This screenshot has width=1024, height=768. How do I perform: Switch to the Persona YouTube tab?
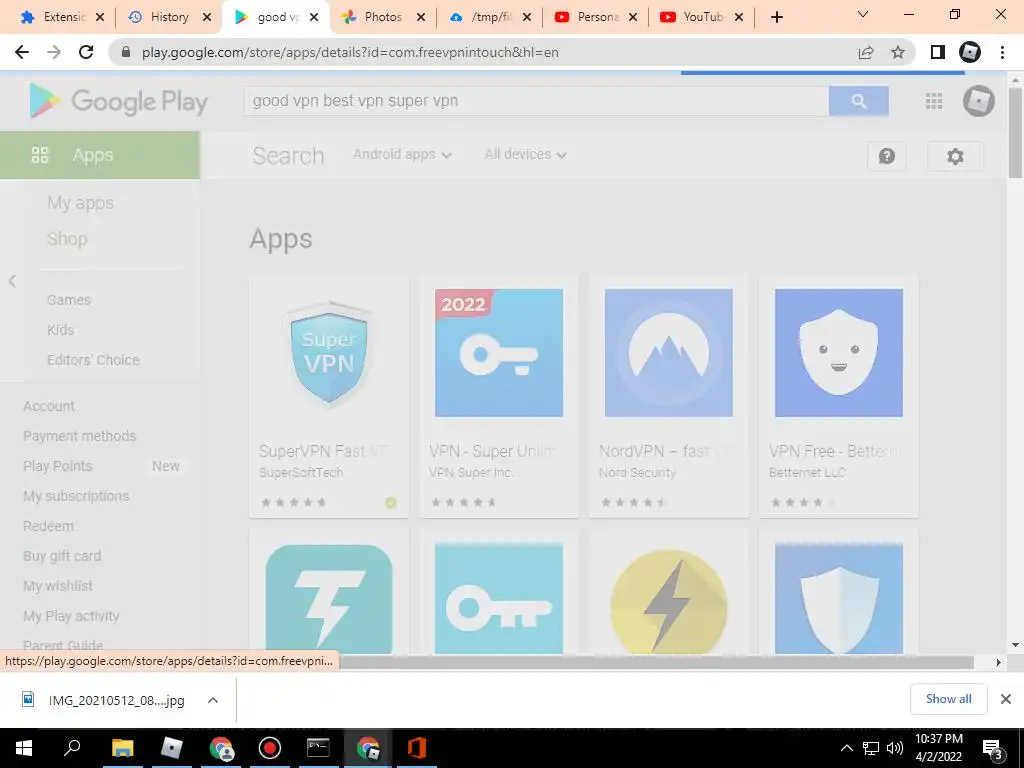click(596, 17)
